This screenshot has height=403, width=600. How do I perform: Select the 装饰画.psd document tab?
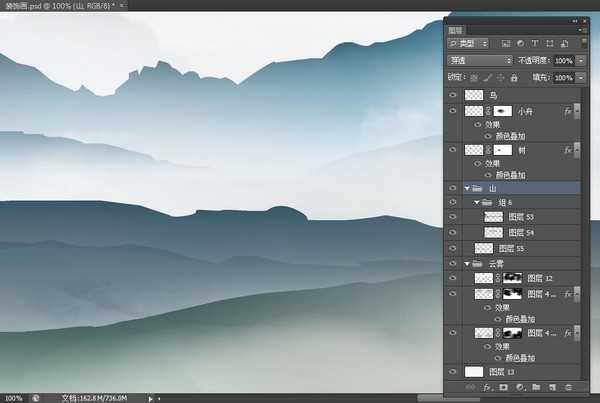tap(60, 5)
